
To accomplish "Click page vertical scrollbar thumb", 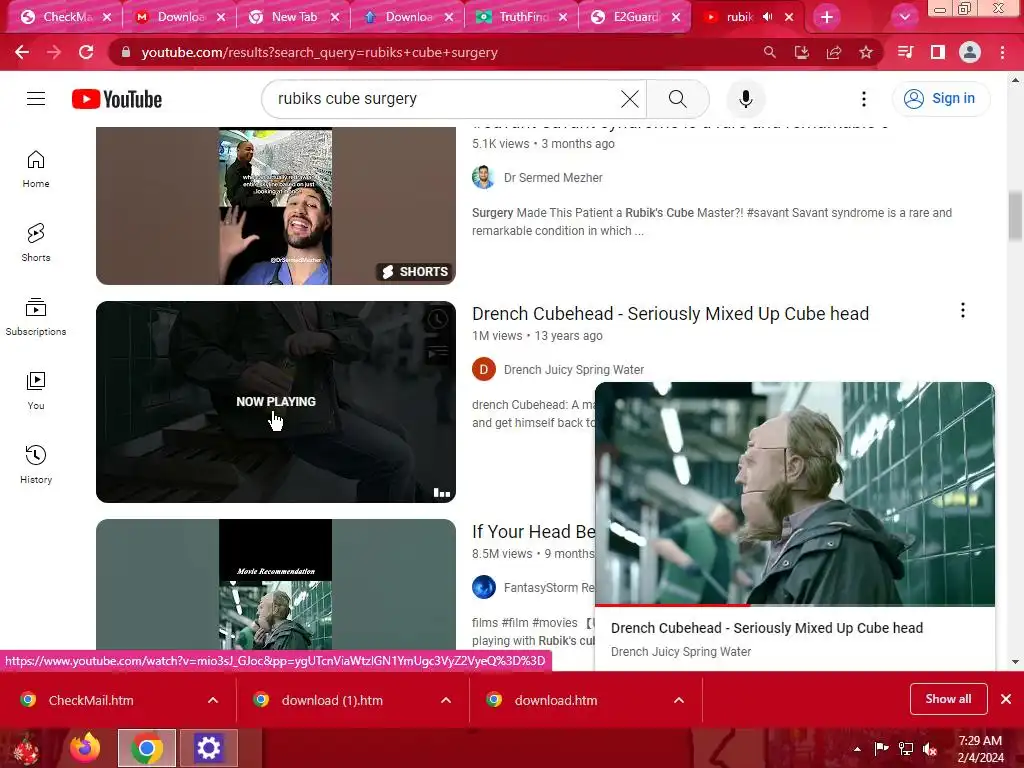I will point(1015,216).
